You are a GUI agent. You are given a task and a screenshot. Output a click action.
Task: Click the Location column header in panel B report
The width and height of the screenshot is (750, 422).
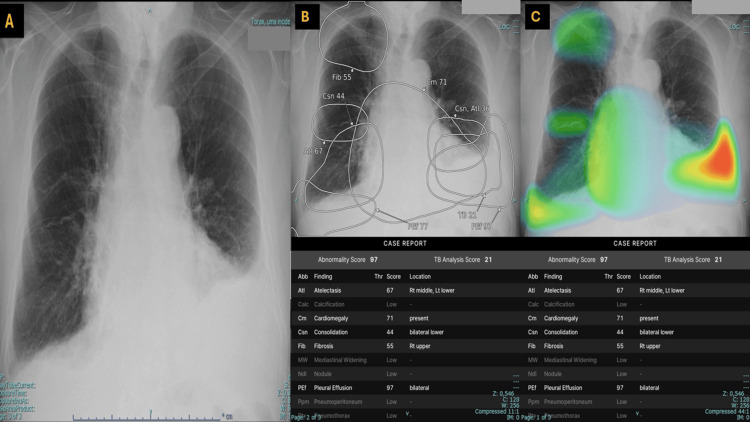(420, 277)
